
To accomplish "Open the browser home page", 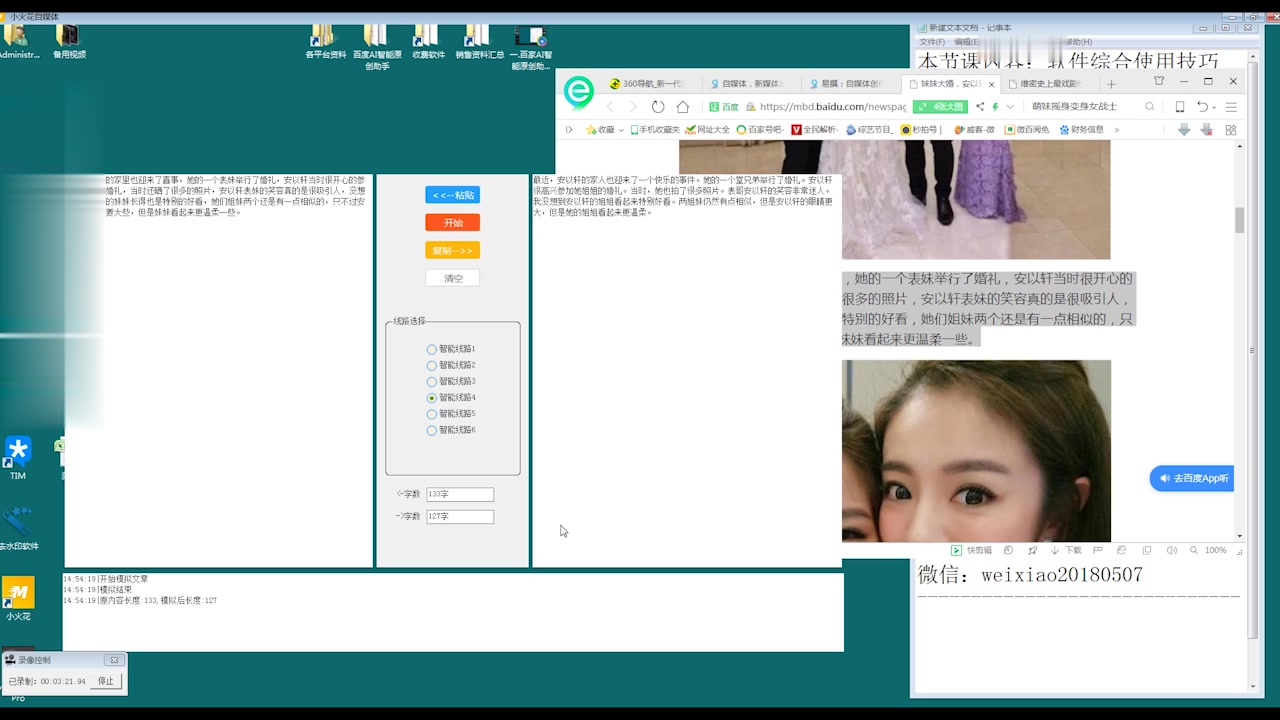I will point(683,106).
